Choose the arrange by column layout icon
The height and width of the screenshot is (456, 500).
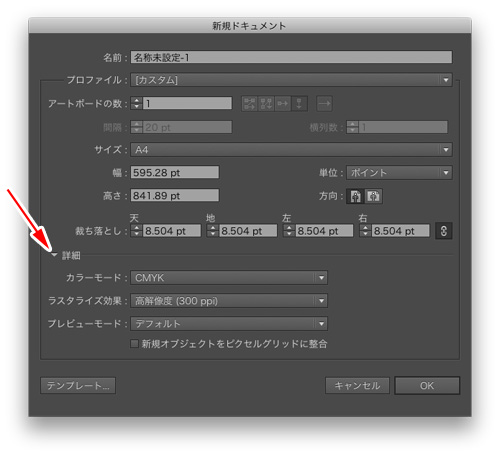pos(299,103)
